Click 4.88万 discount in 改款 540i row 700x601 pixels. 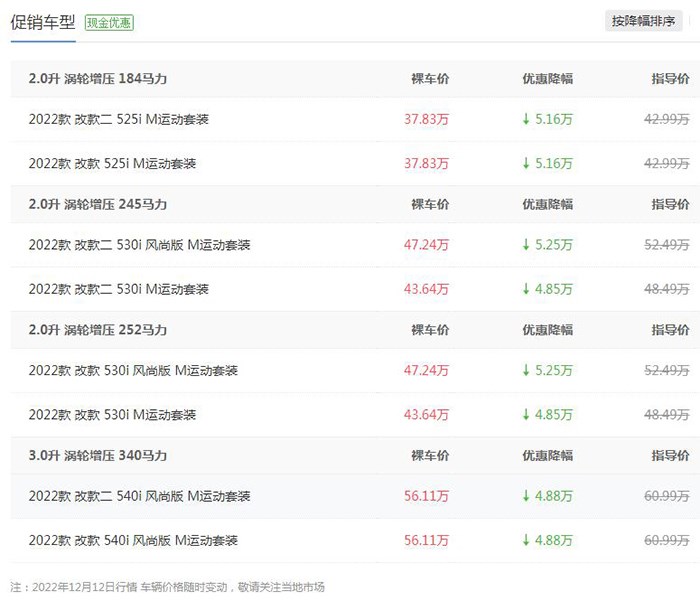548,540
